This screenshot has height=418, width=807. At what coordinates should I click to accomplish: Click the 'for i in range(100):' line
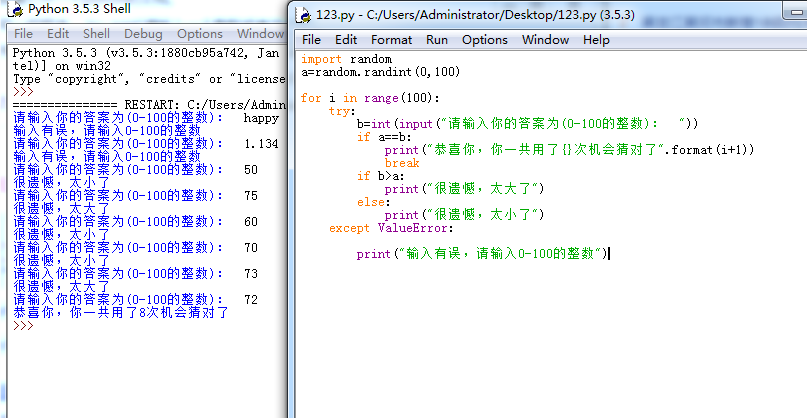[x=371, y=98]
